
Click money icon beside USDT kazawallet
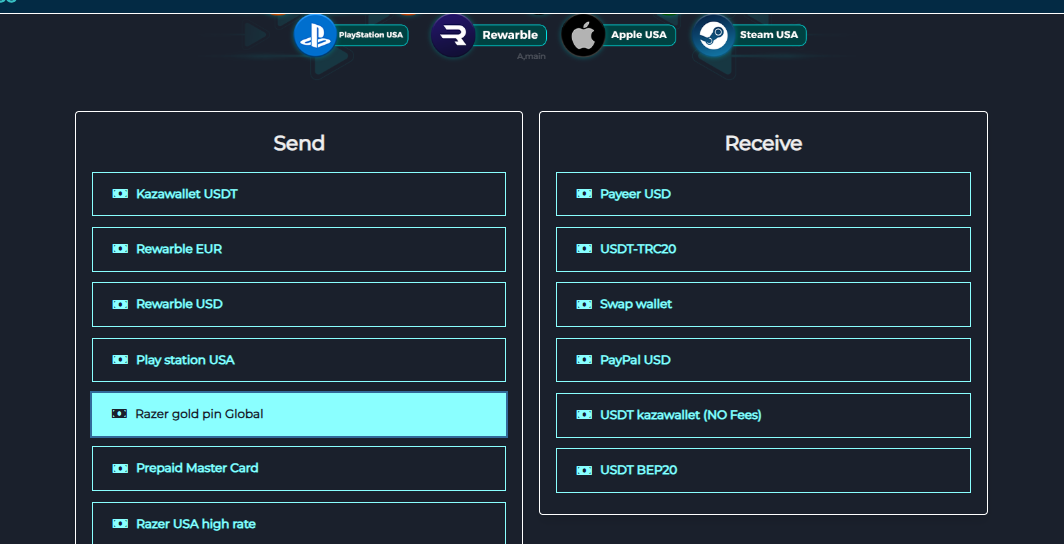point(584,414)
